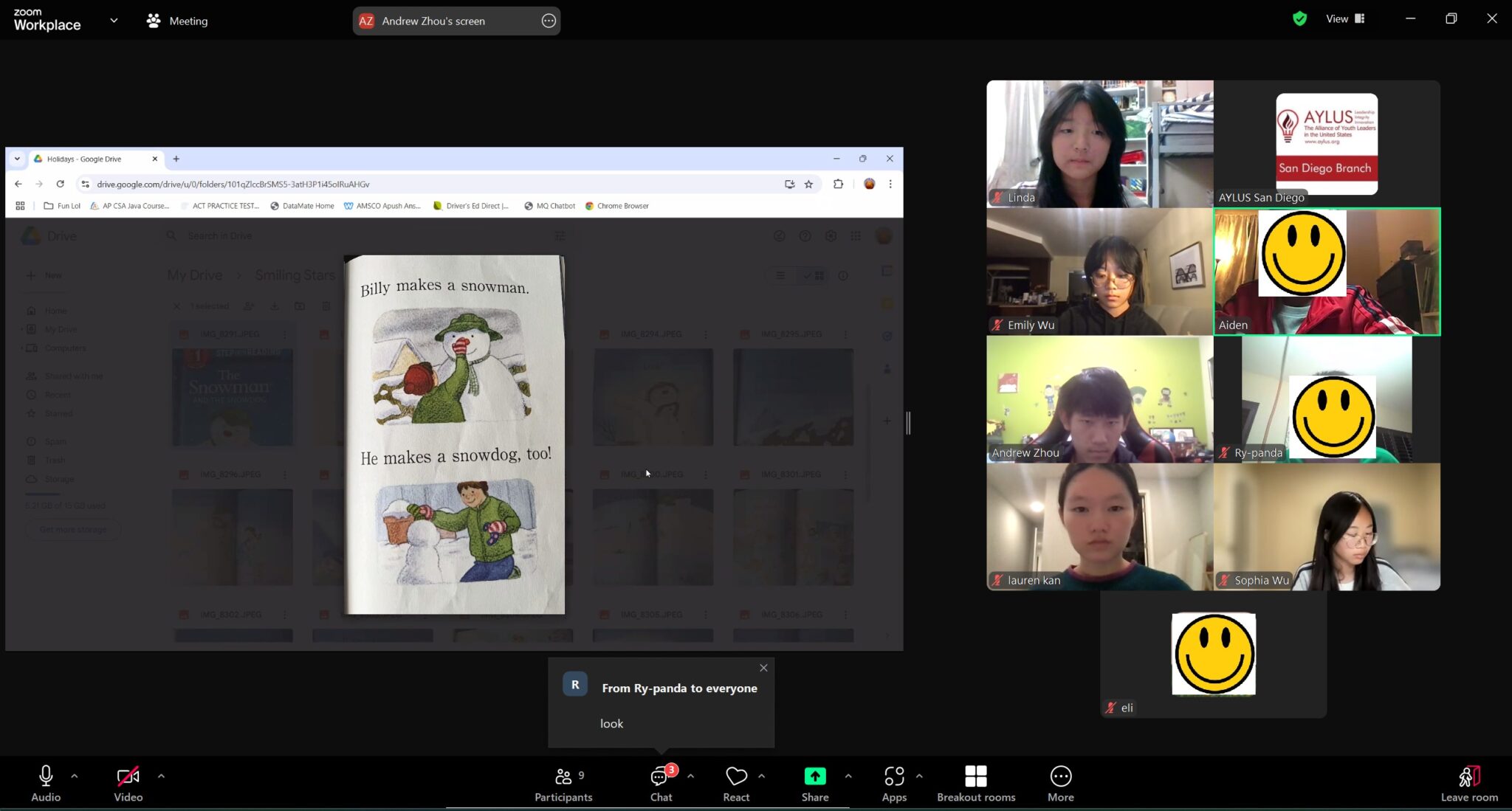Click the Chrome install/cast icon in address bar
Image resolution: width=1512 pixels, height=811 pixels.
click(789, 184)
